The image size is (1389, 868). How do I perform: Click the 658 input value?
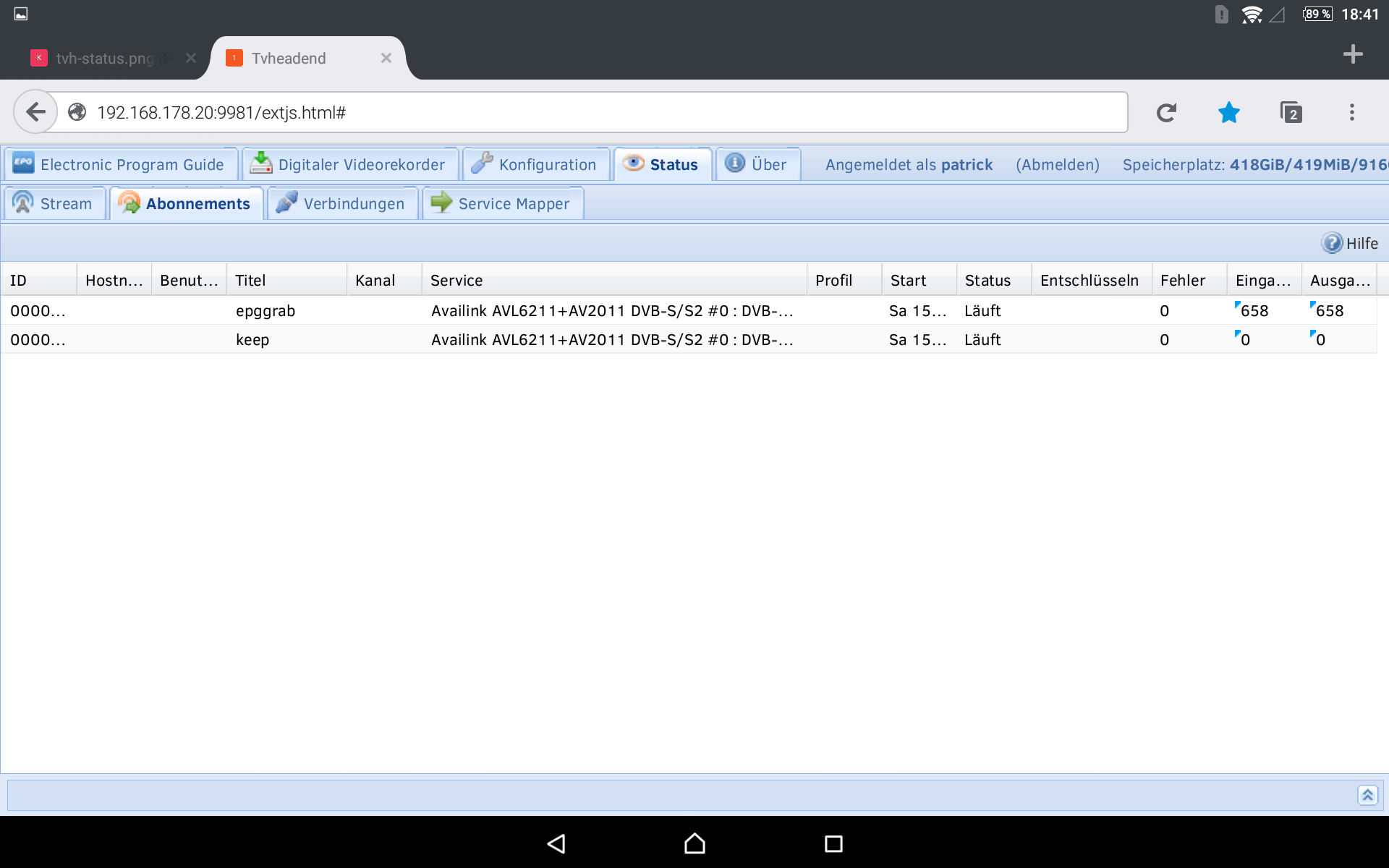tap(1254, 310)
